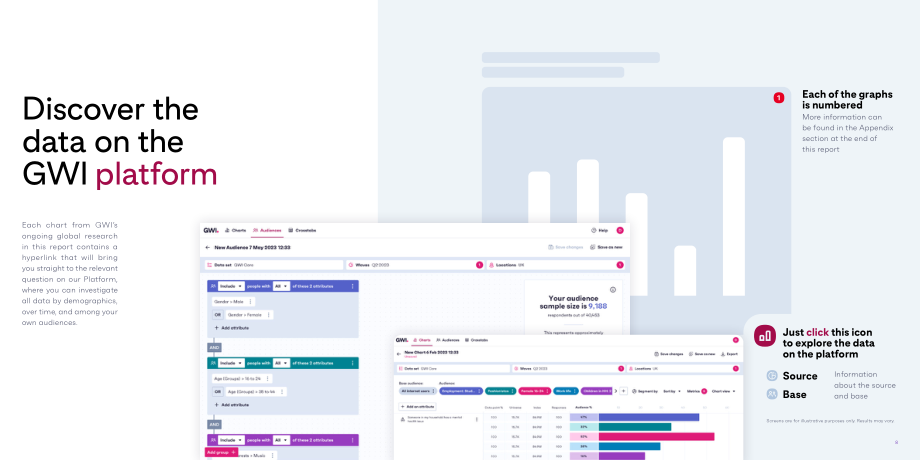Screen dimensions: 920x460
Task: Click Save as new in Audiences window
Action: (x=606, y=248)
